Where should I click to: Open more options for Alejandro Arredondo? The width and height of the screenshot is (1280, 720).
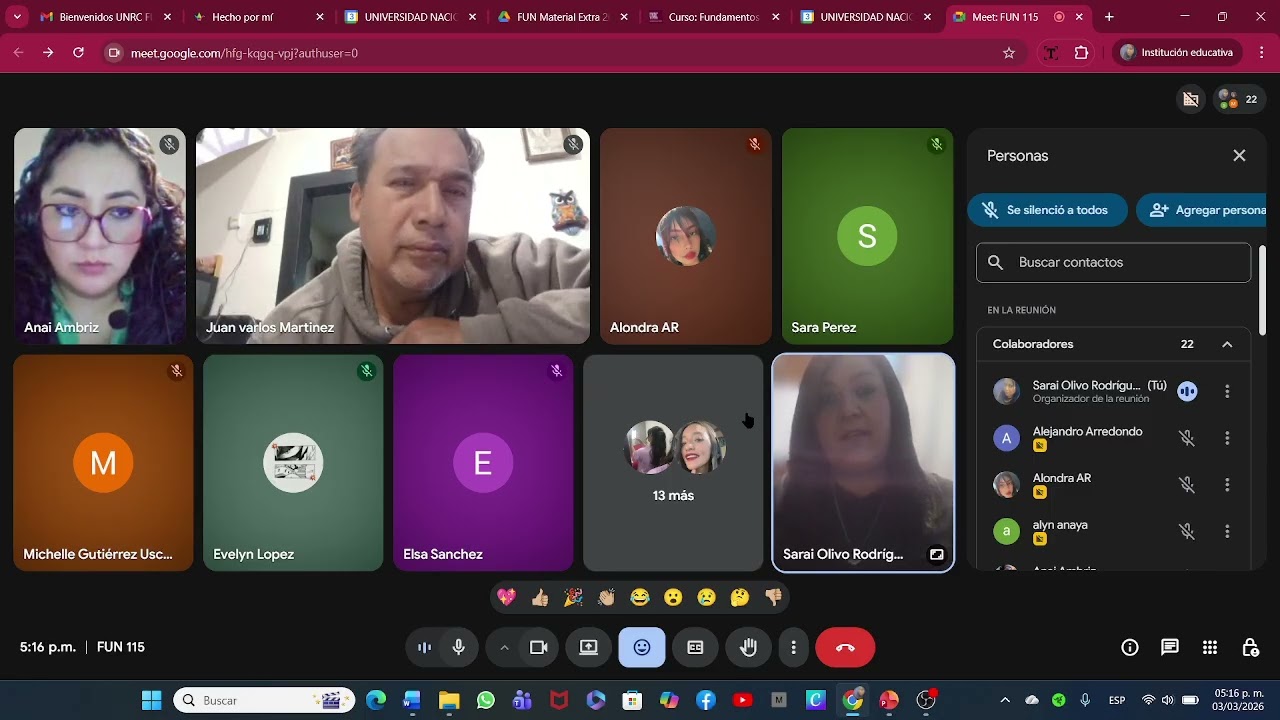point(1227,438)
